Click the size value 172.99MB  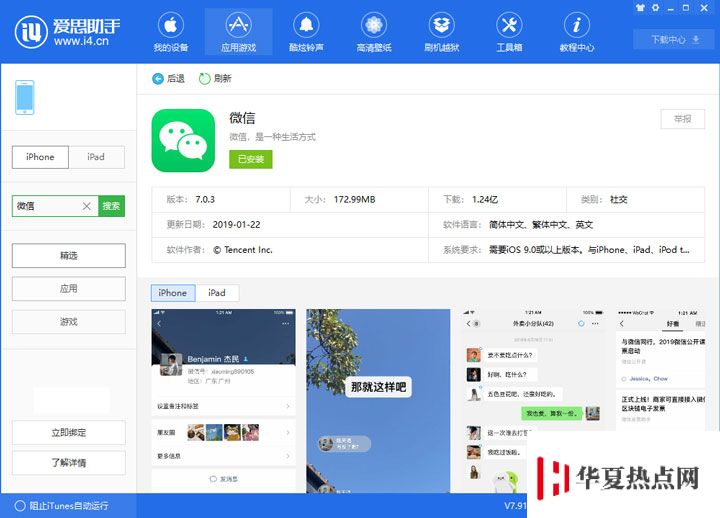[354, 199]
